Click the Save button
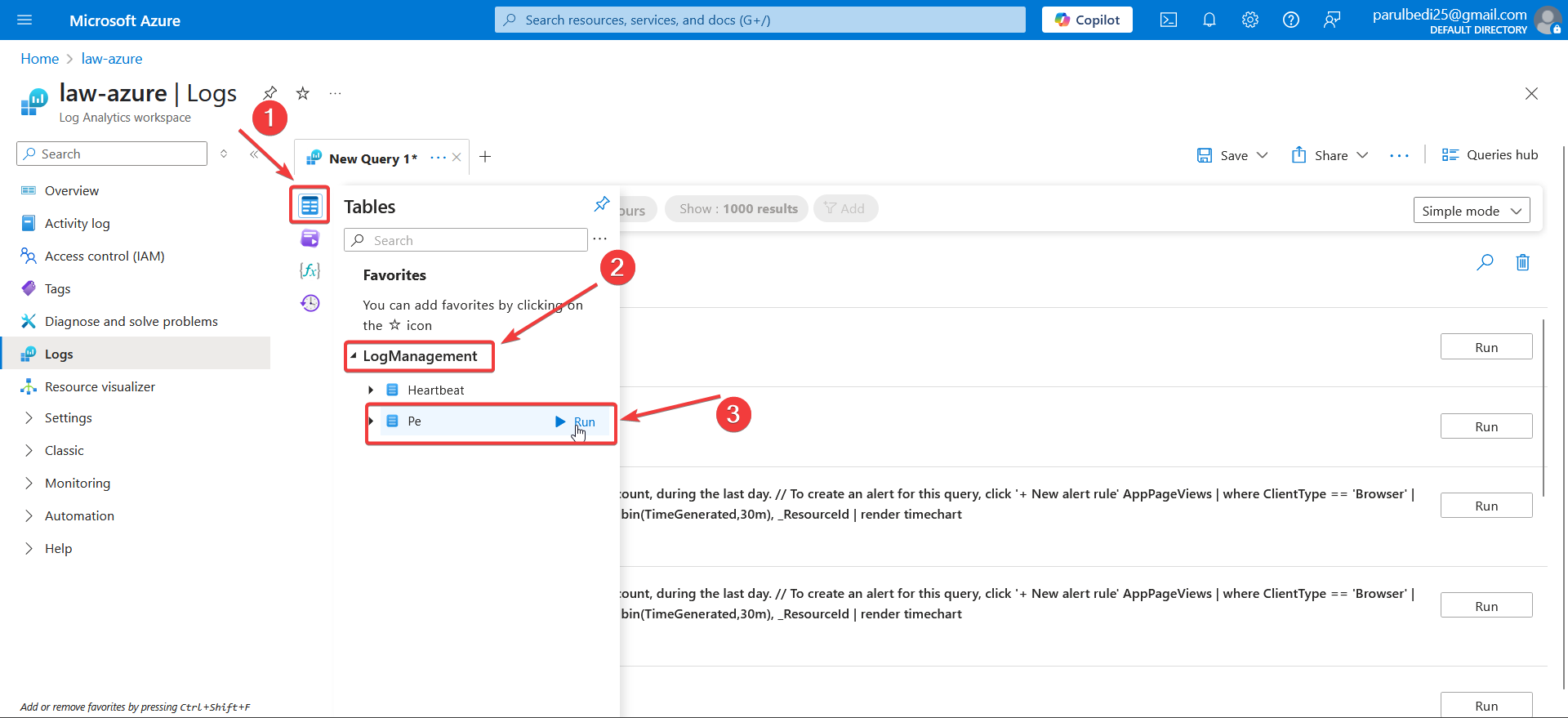 pyautogui.click(x=1223, y=155)
